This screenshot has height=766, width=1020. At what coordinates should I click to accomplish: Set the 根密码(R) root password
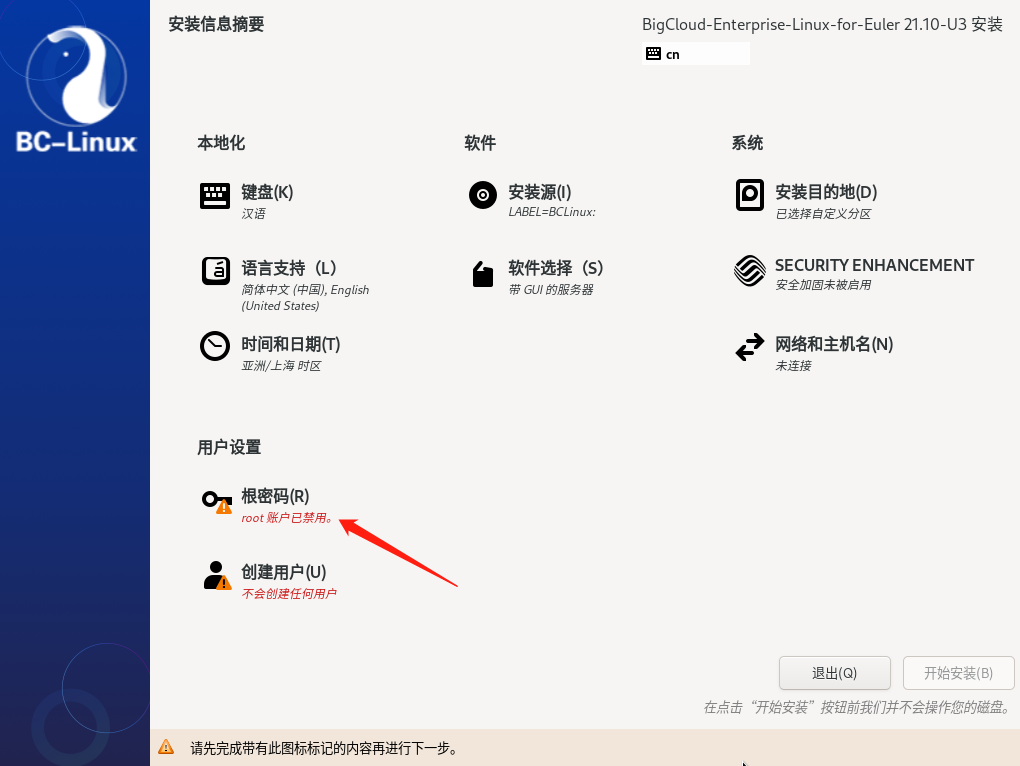click(275, 496)
